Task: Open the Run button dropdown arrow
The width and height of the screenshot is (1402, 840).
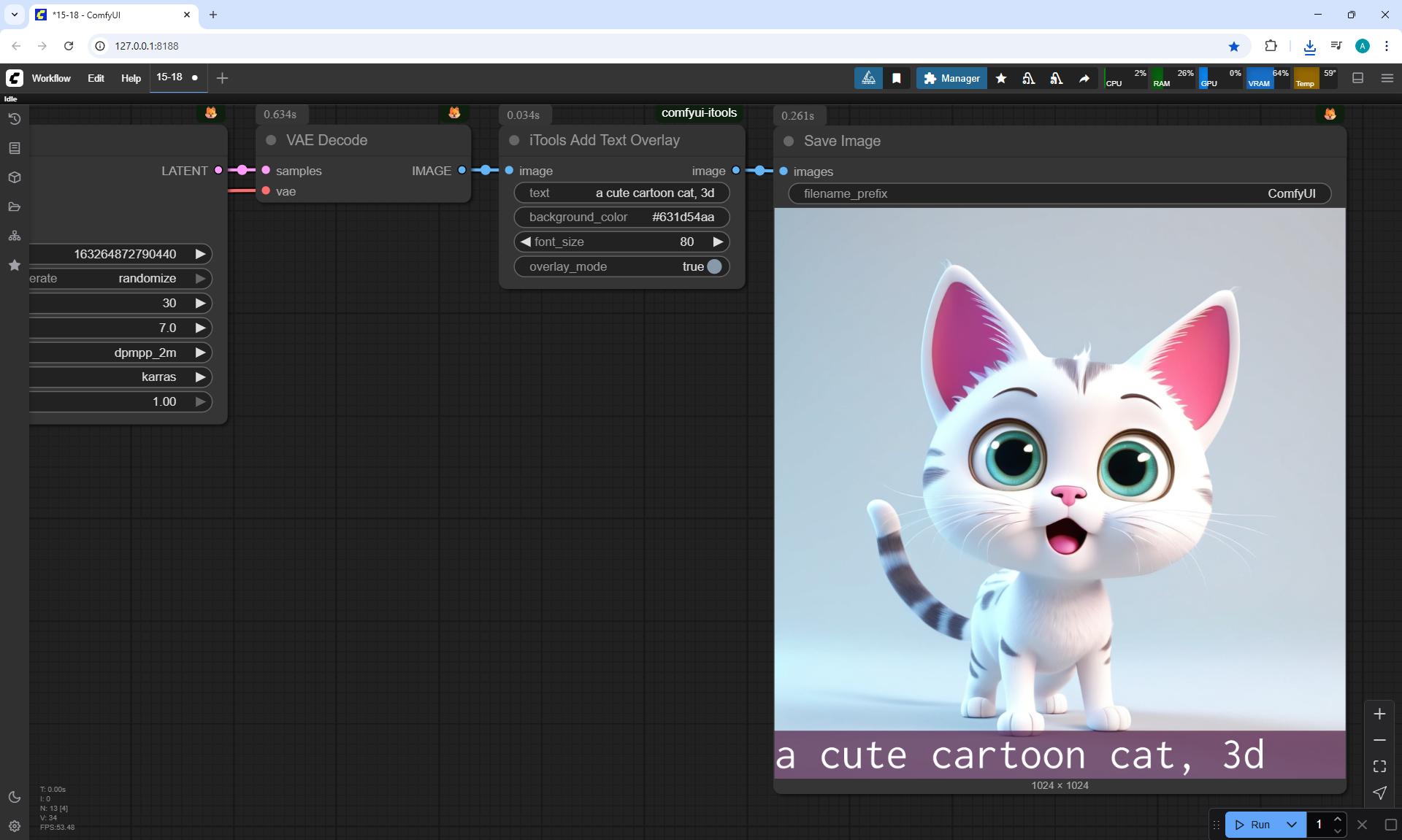Action: [1291, 825]
